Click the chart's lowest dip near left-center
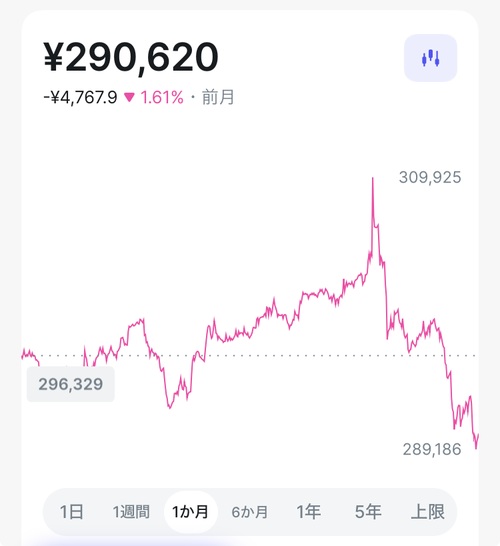 click(170, 407)
